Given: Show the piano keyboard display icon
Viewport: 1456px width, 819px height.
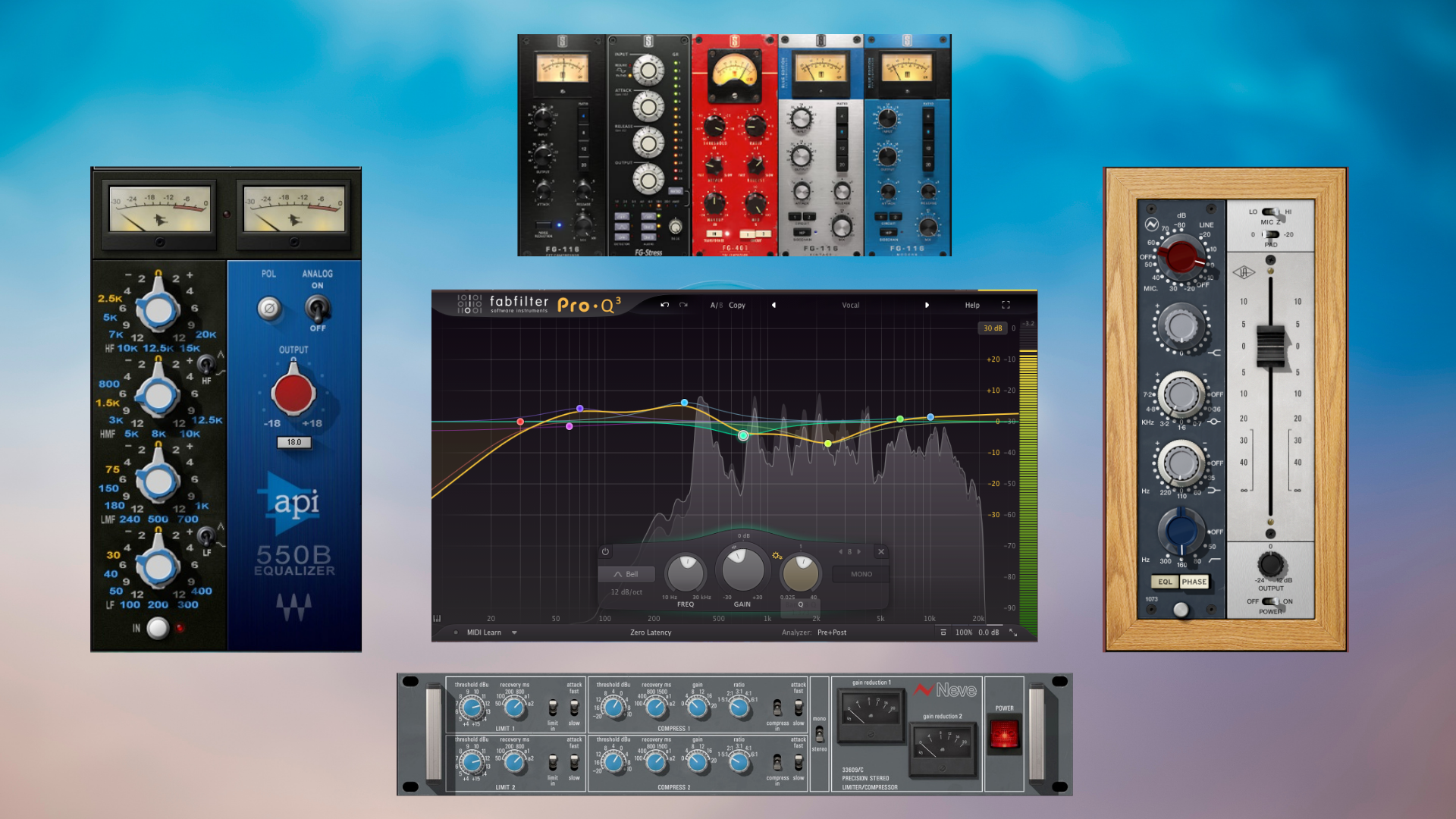Looking at the screenshot, I should [x=437, y=619].
